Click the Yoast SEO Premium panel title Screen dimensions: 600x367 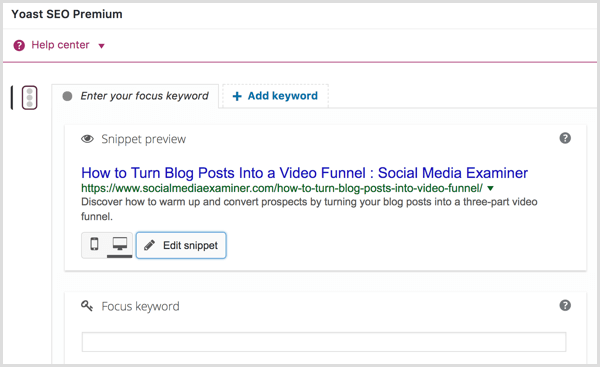(67, 14)
